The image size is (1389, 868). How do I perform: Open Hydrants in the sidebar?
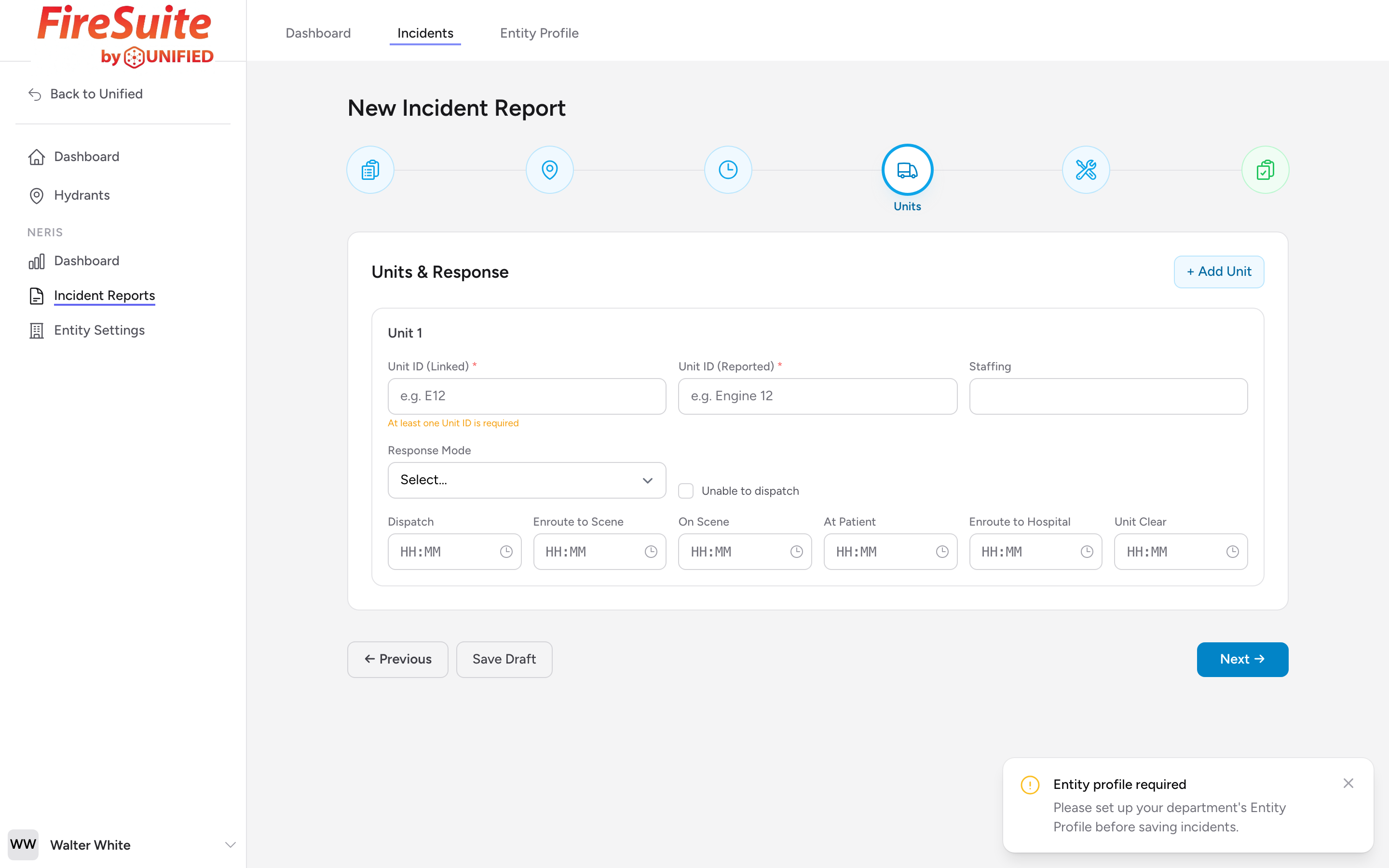[x=82, y=195]
